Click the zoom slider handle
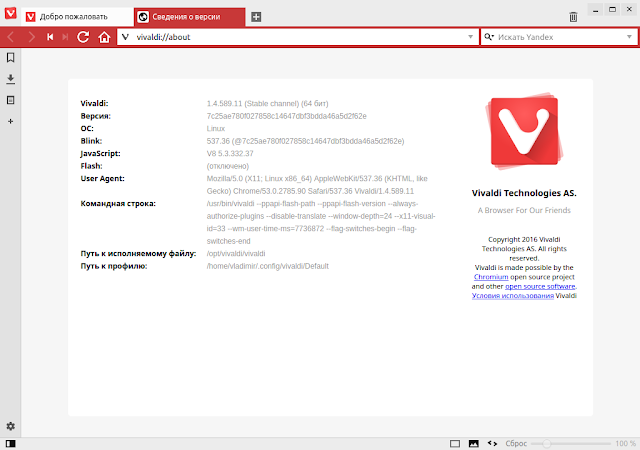640x450 pixels. click(547, 443)
